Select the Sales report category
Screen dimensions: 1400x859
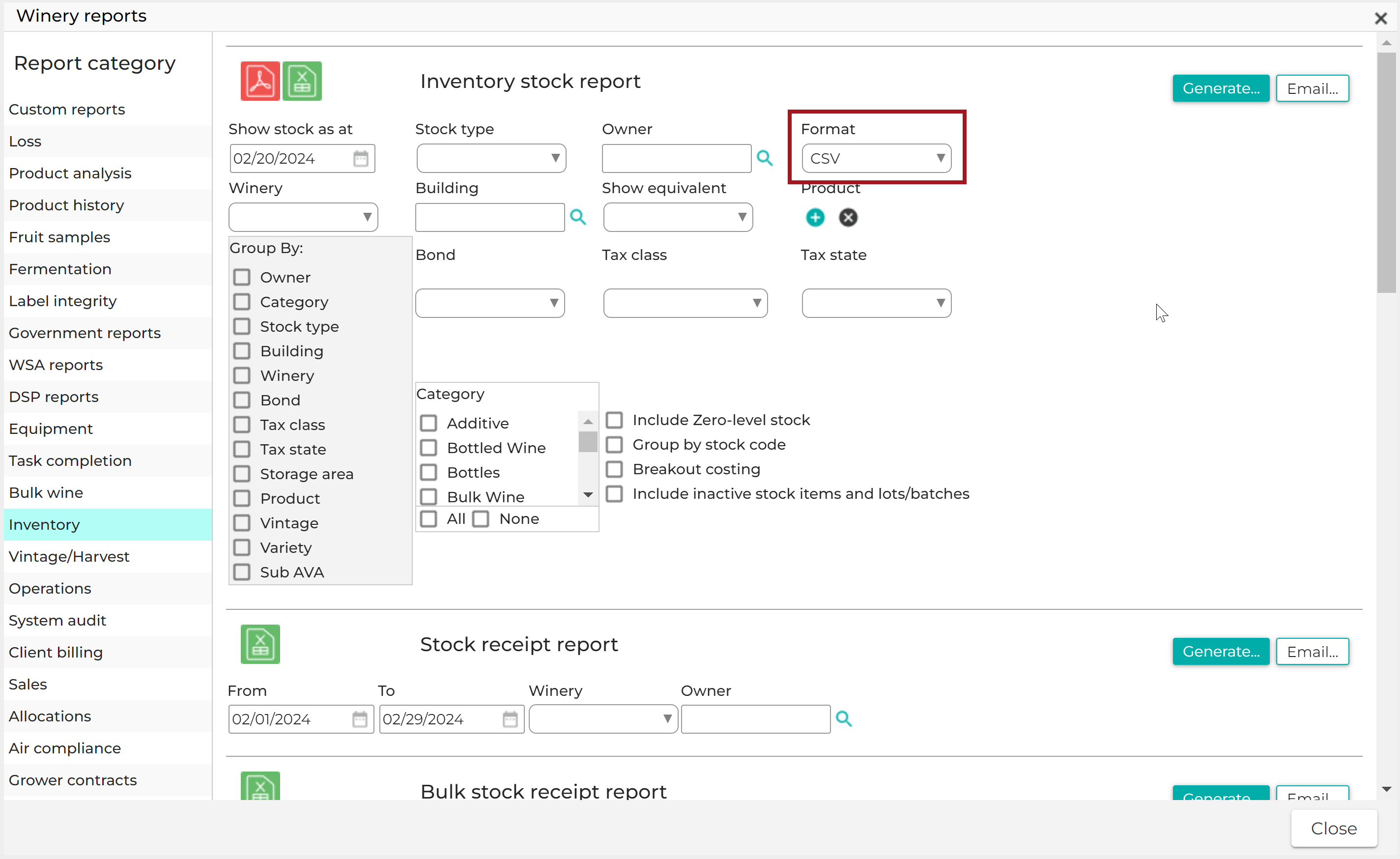pyautogui.click(x=28, y=684)
